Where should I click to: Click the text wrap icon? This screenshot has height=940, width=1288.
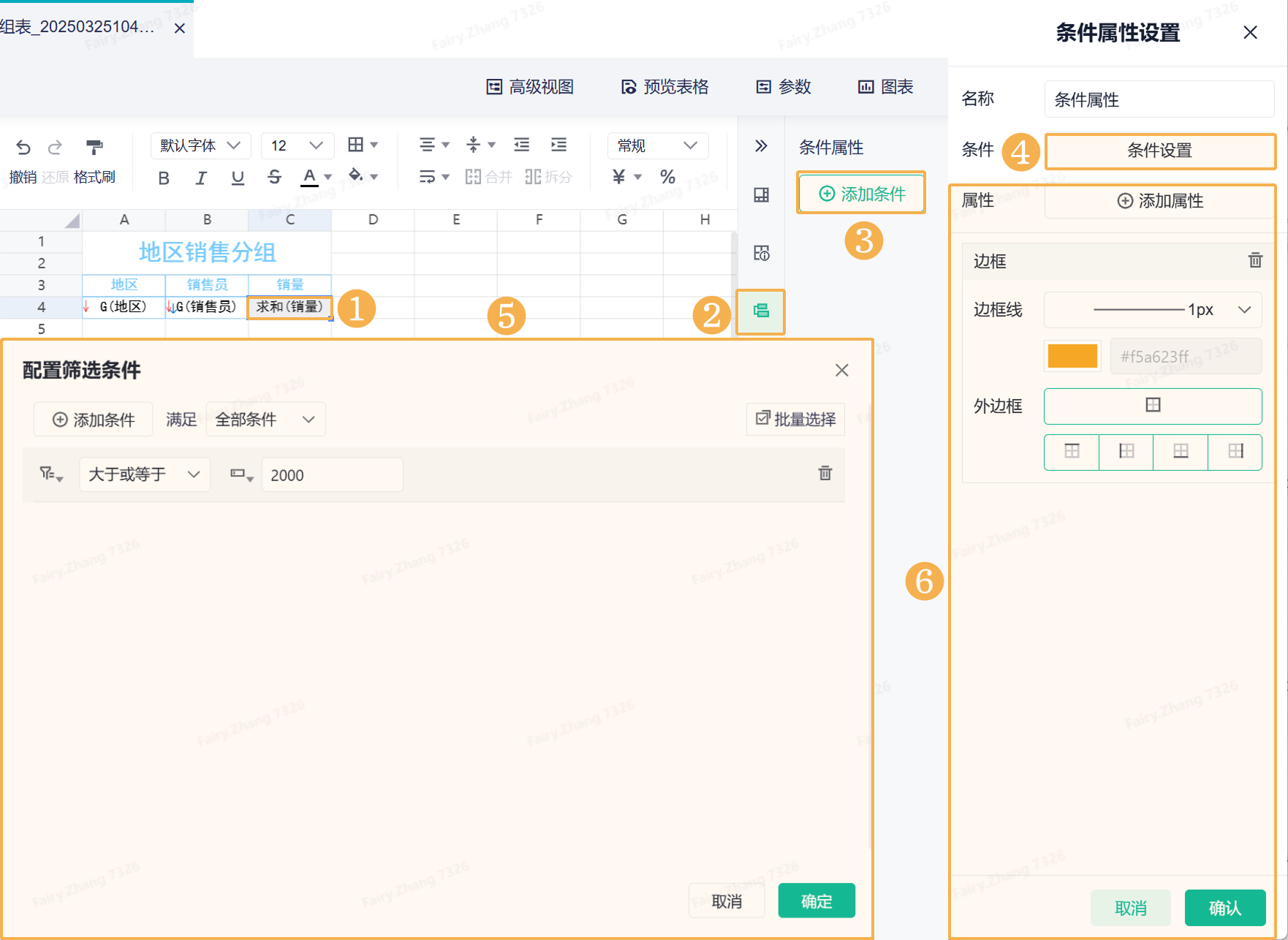(428, 177)
